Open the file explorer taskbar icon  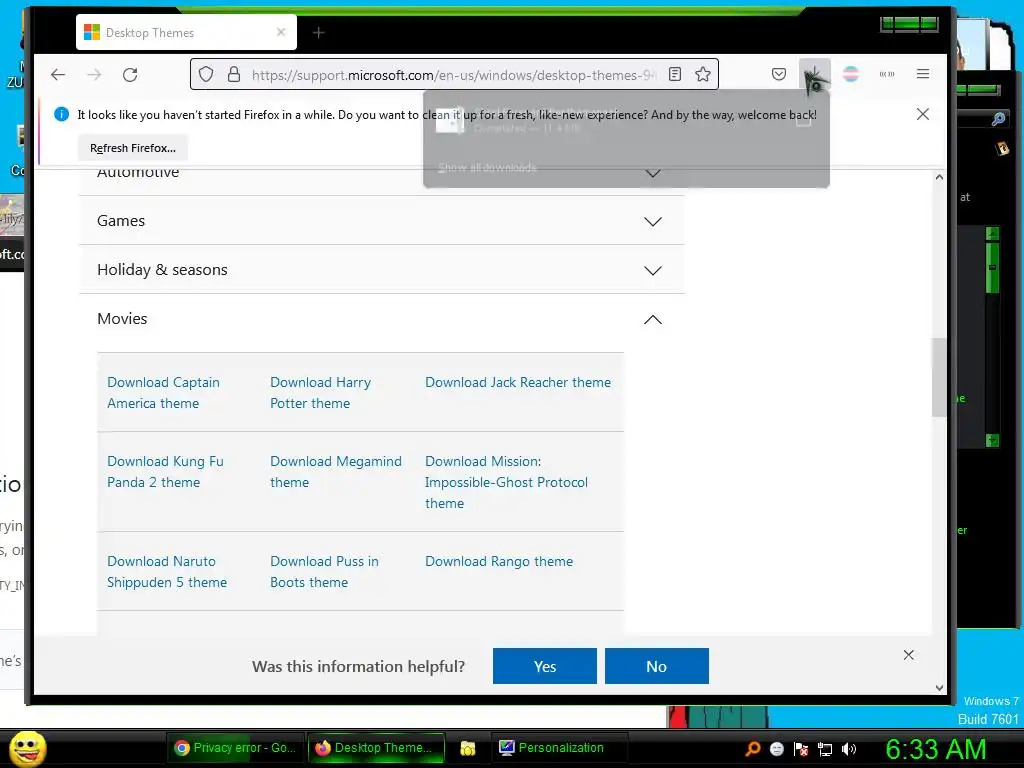coord(468,748)
